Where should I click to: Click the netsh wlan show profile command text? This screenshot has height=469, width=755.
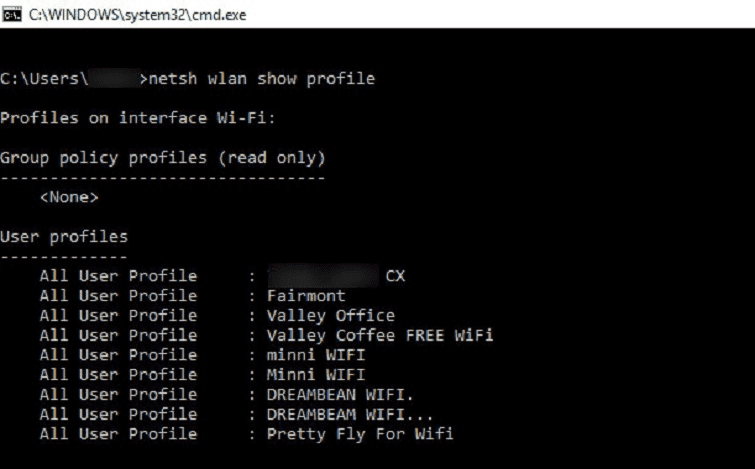tap(261, 78)
